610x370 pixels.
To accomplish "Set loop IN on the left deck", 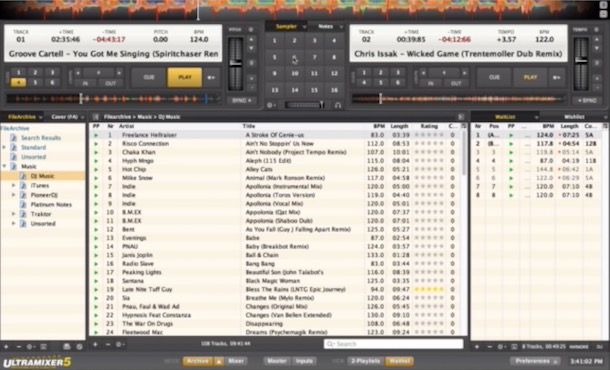I will [85, 83].
